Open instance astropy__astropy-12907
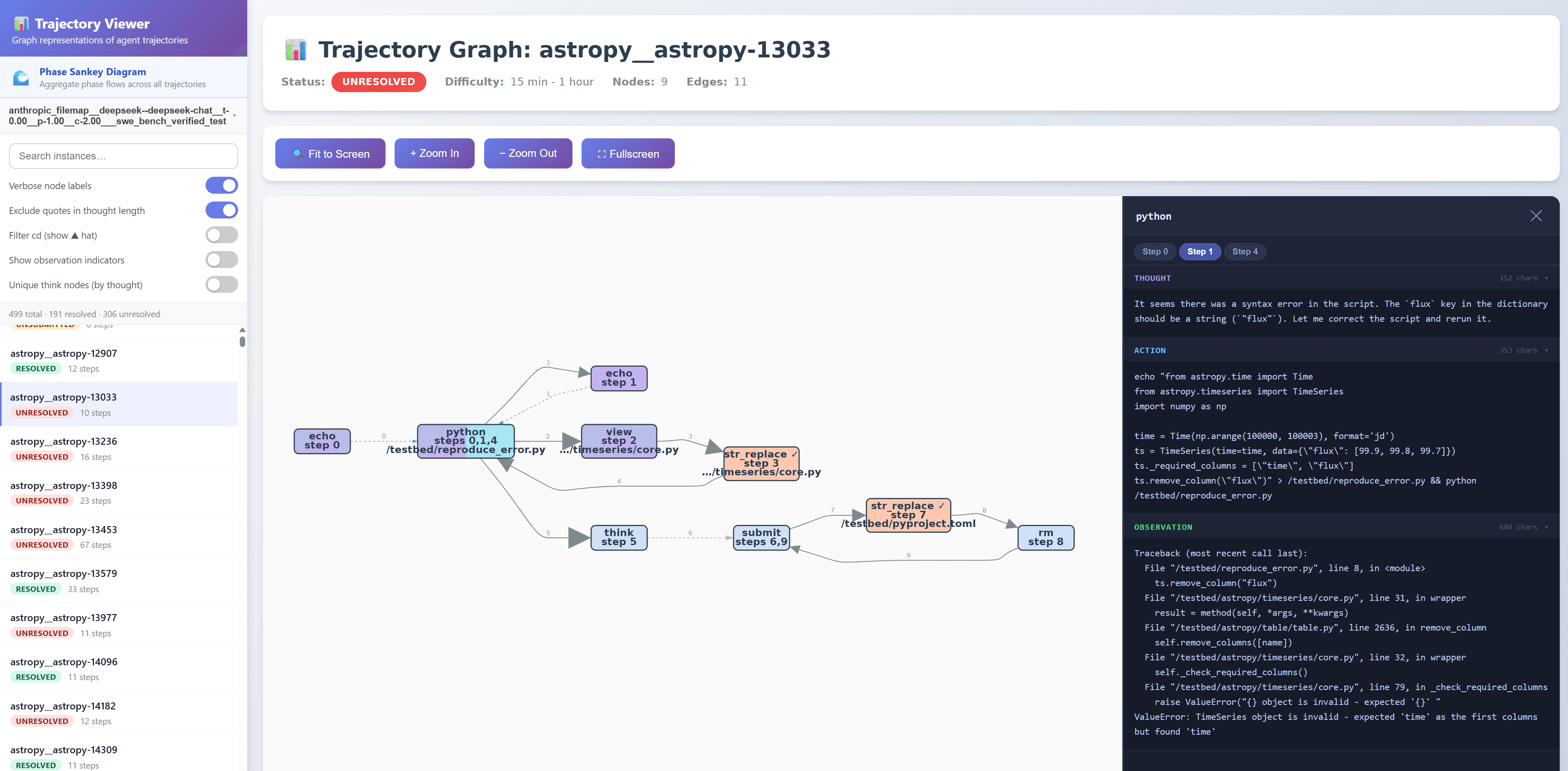Viewport: 1568px width, 771px height. pos(119,361)
